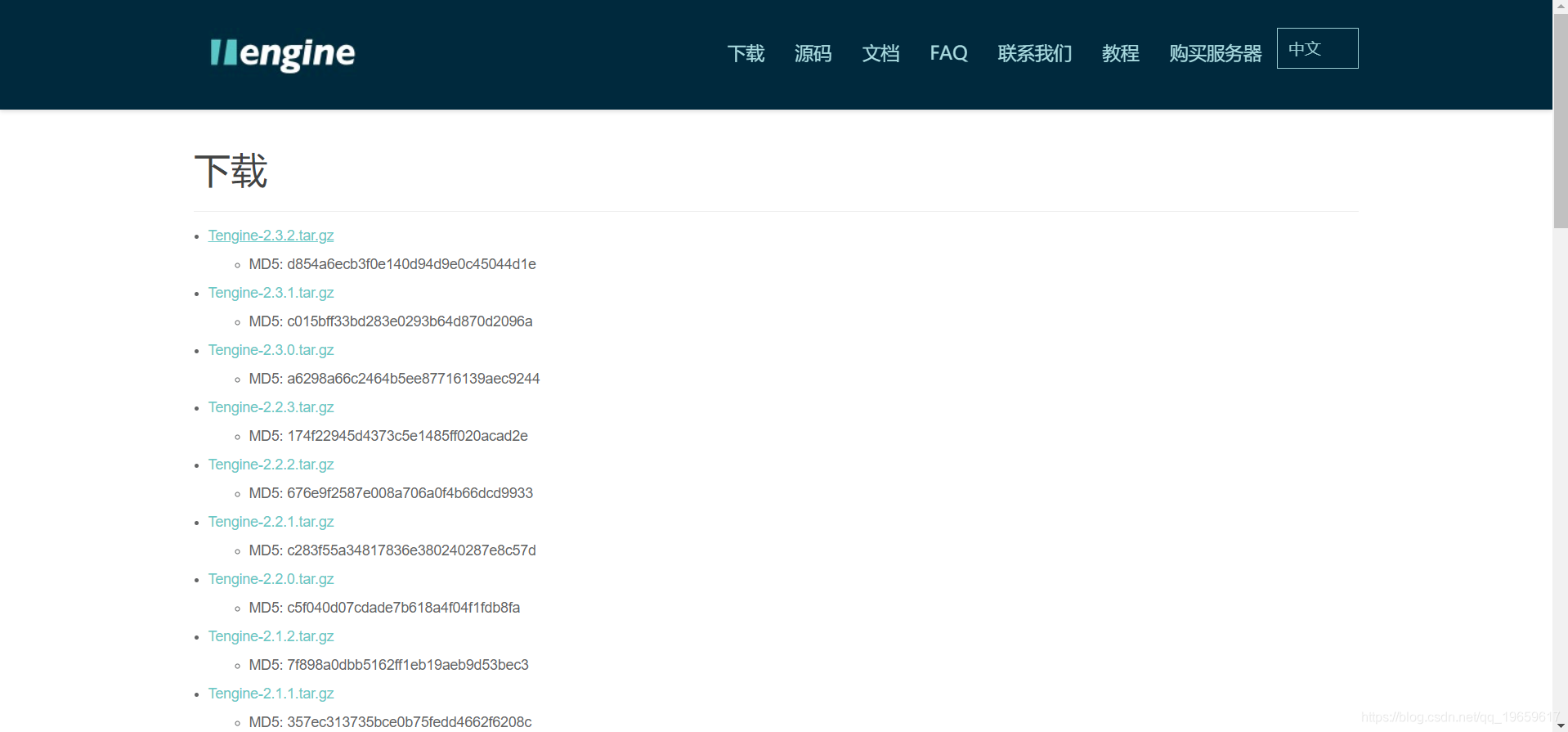Click the Tengine logo
Screen dimensions: 1568x732
point(283,54)
